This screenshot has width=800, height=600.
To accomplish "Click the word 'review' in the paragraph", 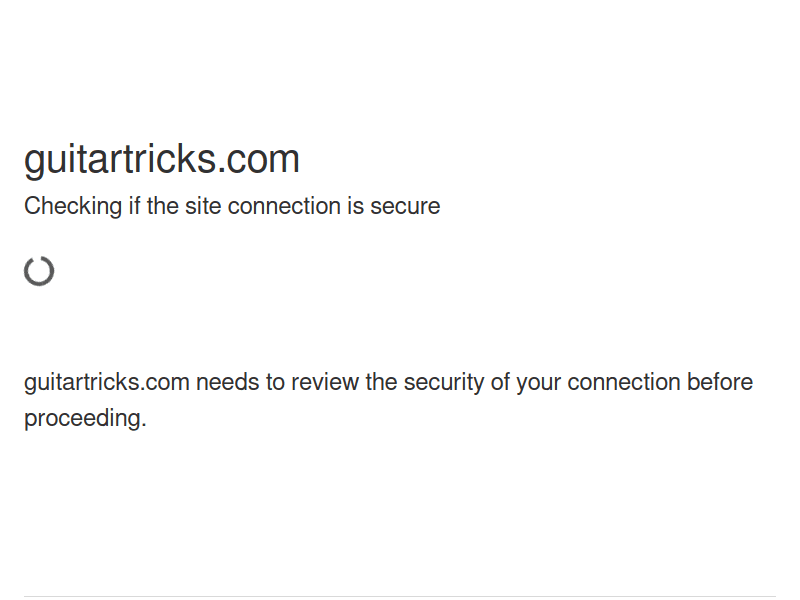I will click(x=312, y=382).
